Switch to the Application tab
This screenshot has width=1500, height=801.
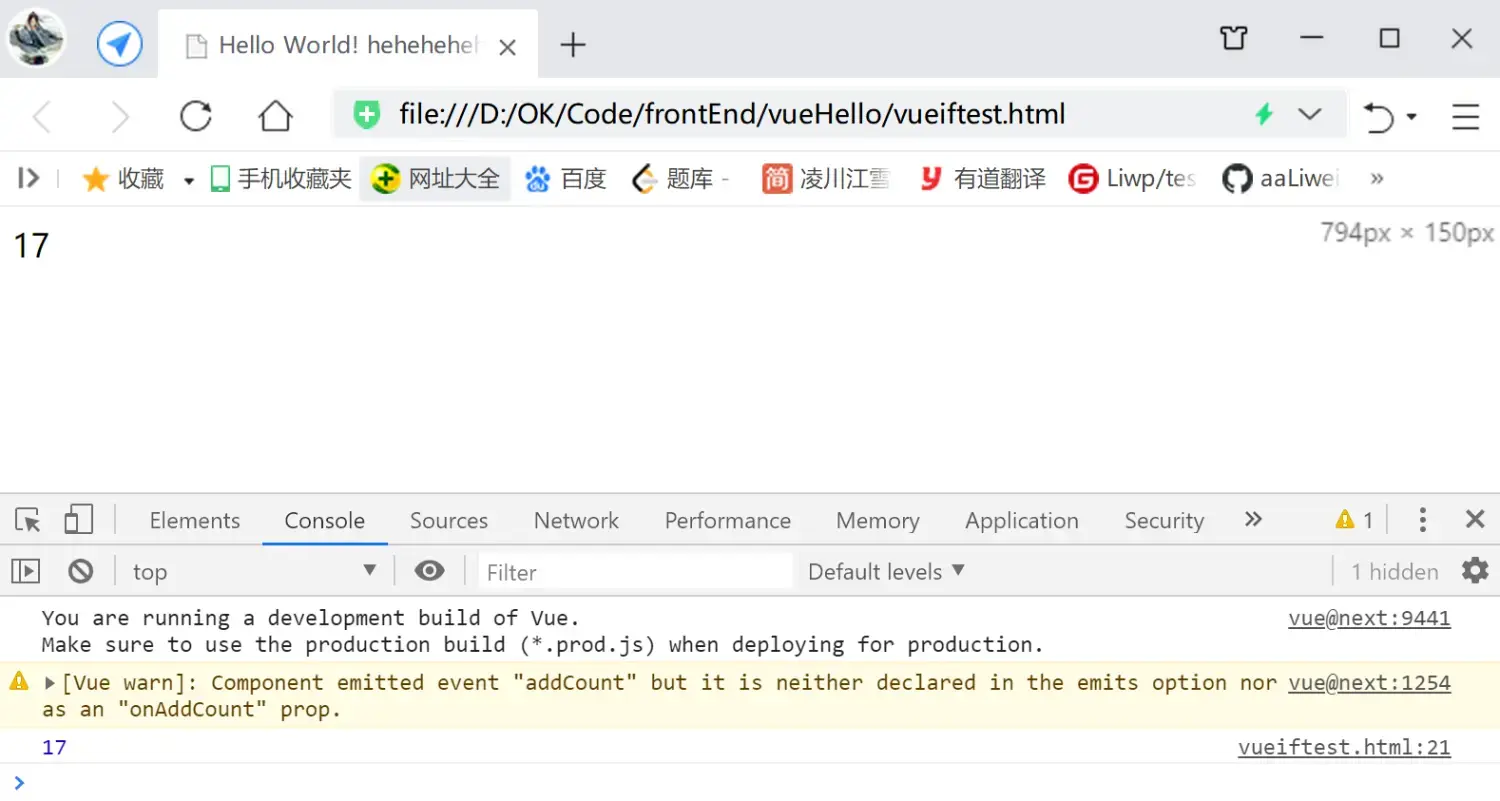tap(1022, 520)
